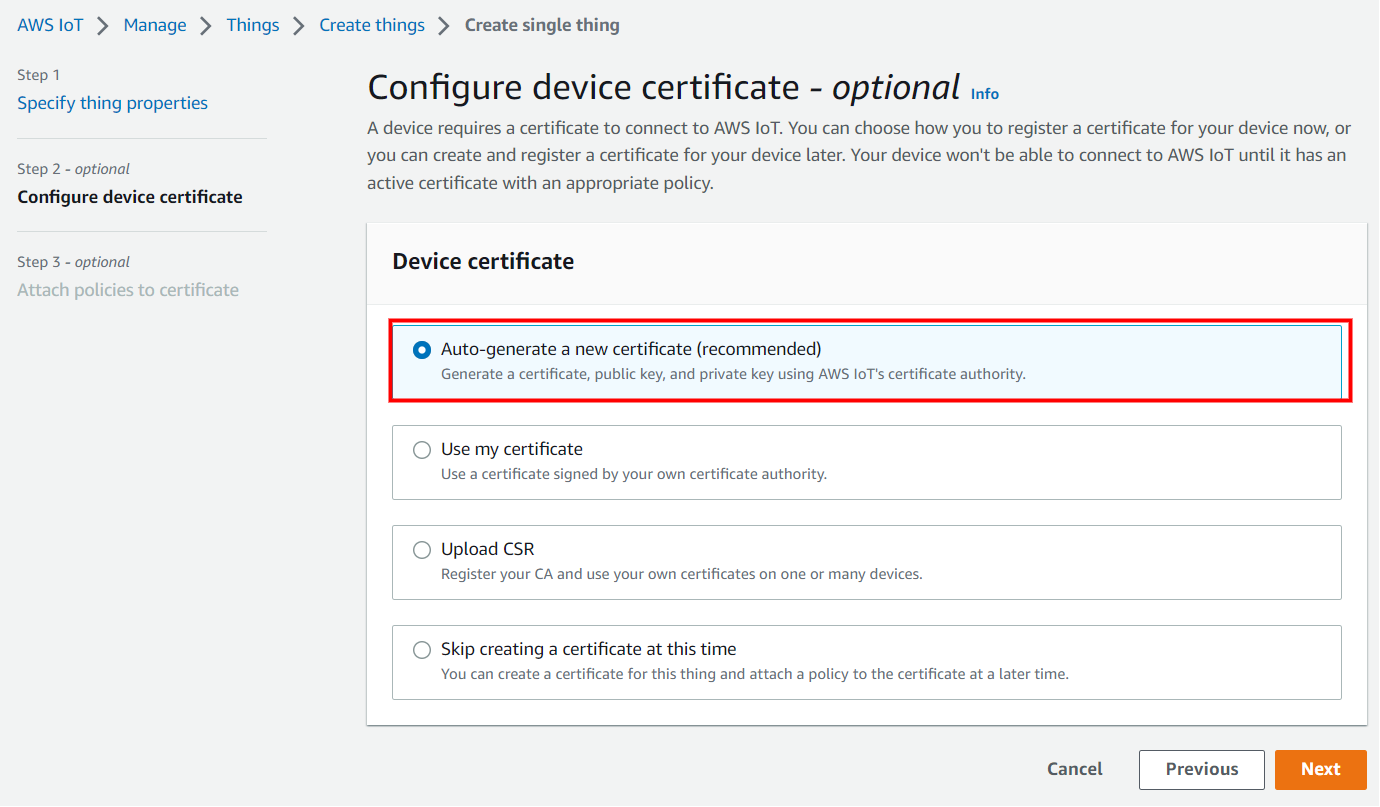Click the Previous button

click(1201, 769)
